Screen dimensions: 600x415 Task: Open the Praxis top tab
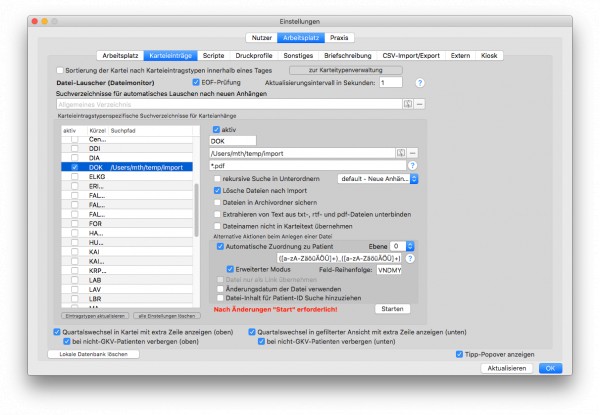(x=339, y=38)
